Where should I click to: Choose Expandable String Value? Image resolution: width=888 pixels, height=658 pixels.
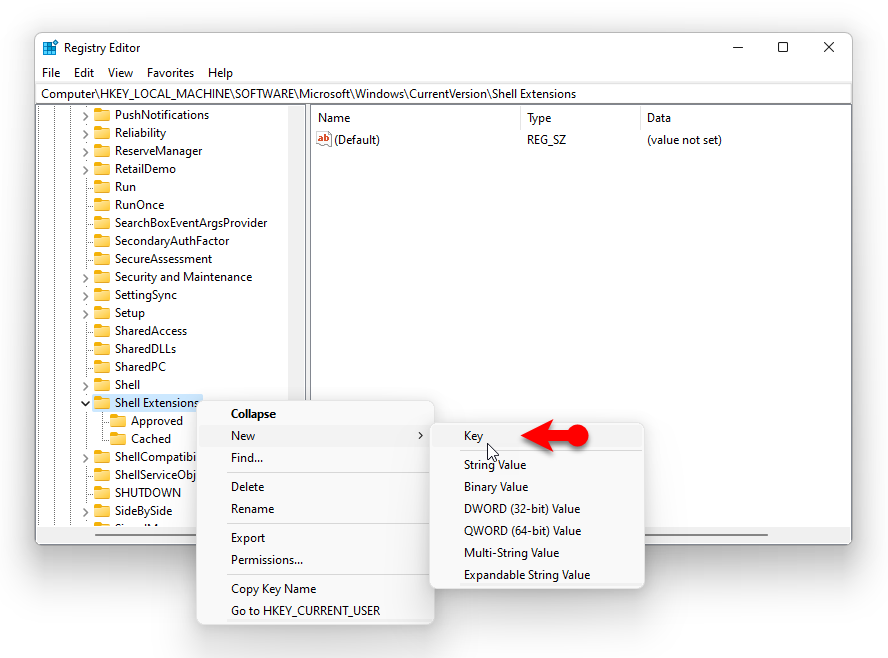[x=537, y=575]
